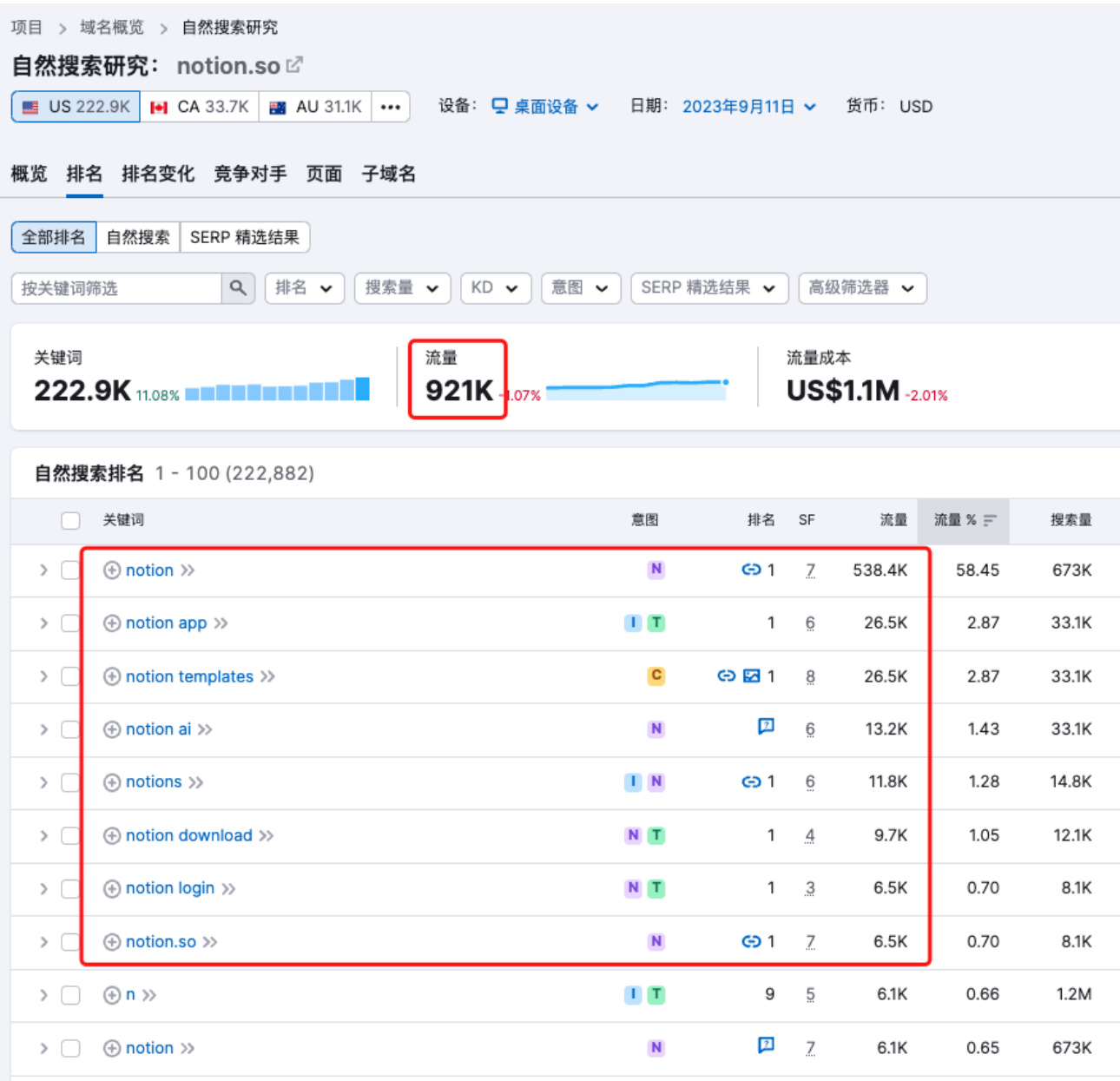Open 域名概览 breadcrumb link
The height and width of the screenshot is (1081, 1120).
tap(112, 28)
